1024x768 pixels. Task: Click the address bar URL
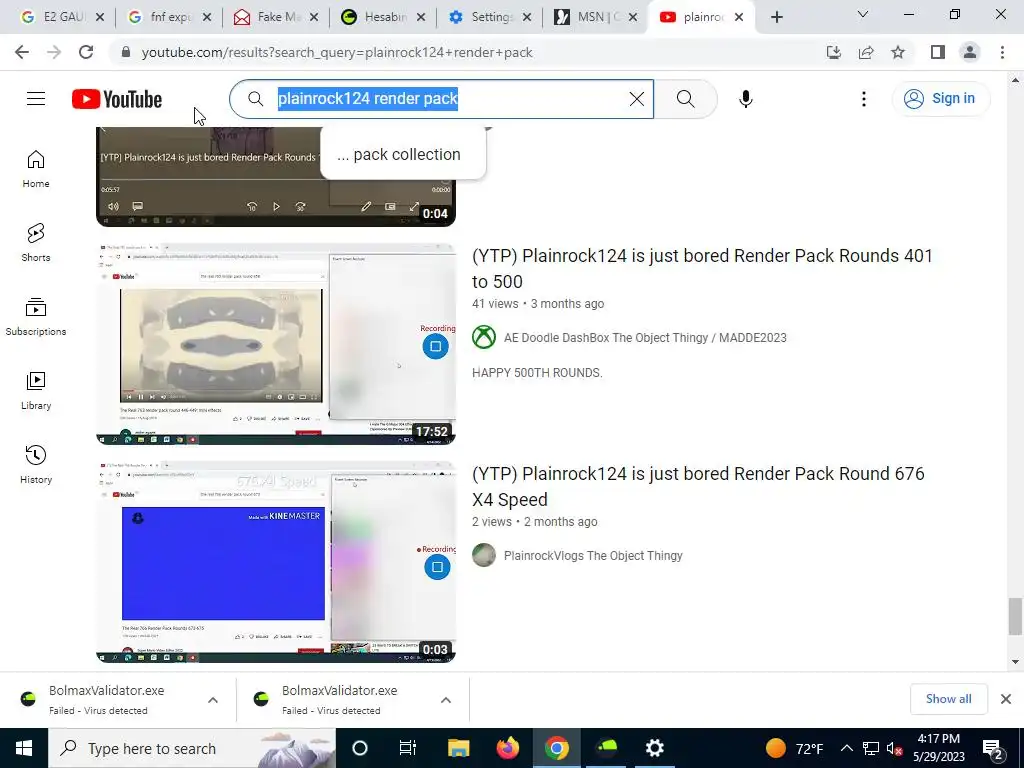coord(337,52)
